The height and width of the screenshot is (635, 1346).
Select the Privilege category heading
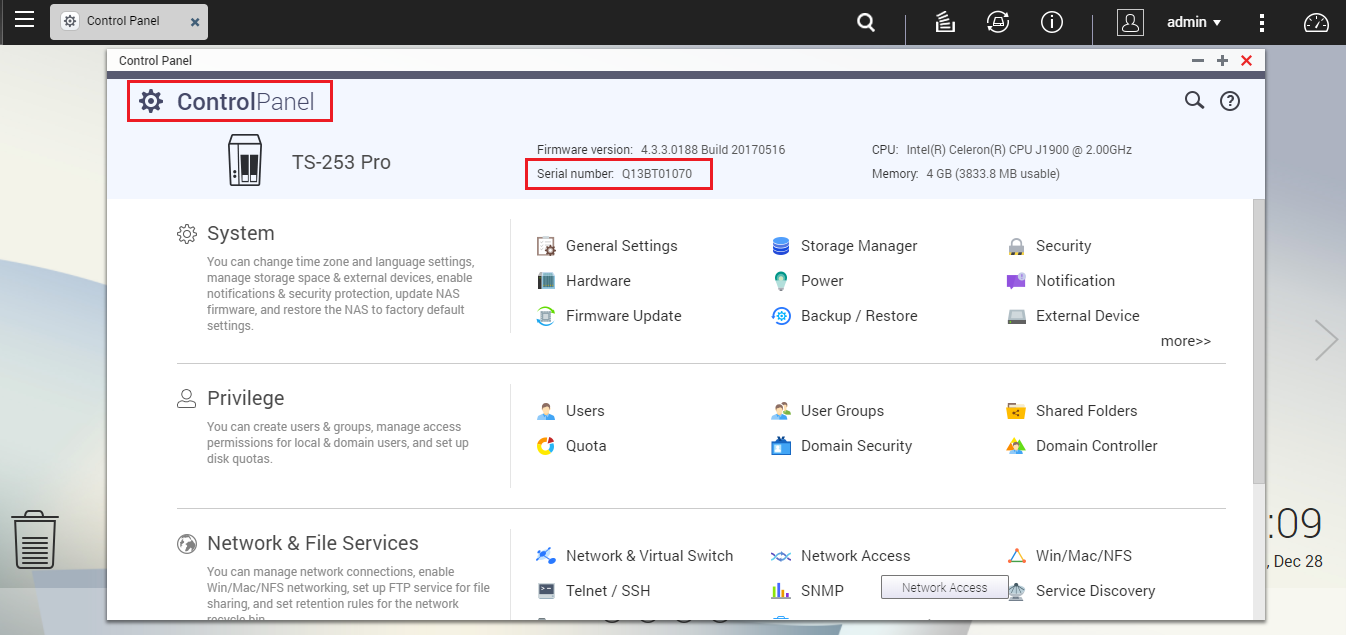[x=245, y=398]
